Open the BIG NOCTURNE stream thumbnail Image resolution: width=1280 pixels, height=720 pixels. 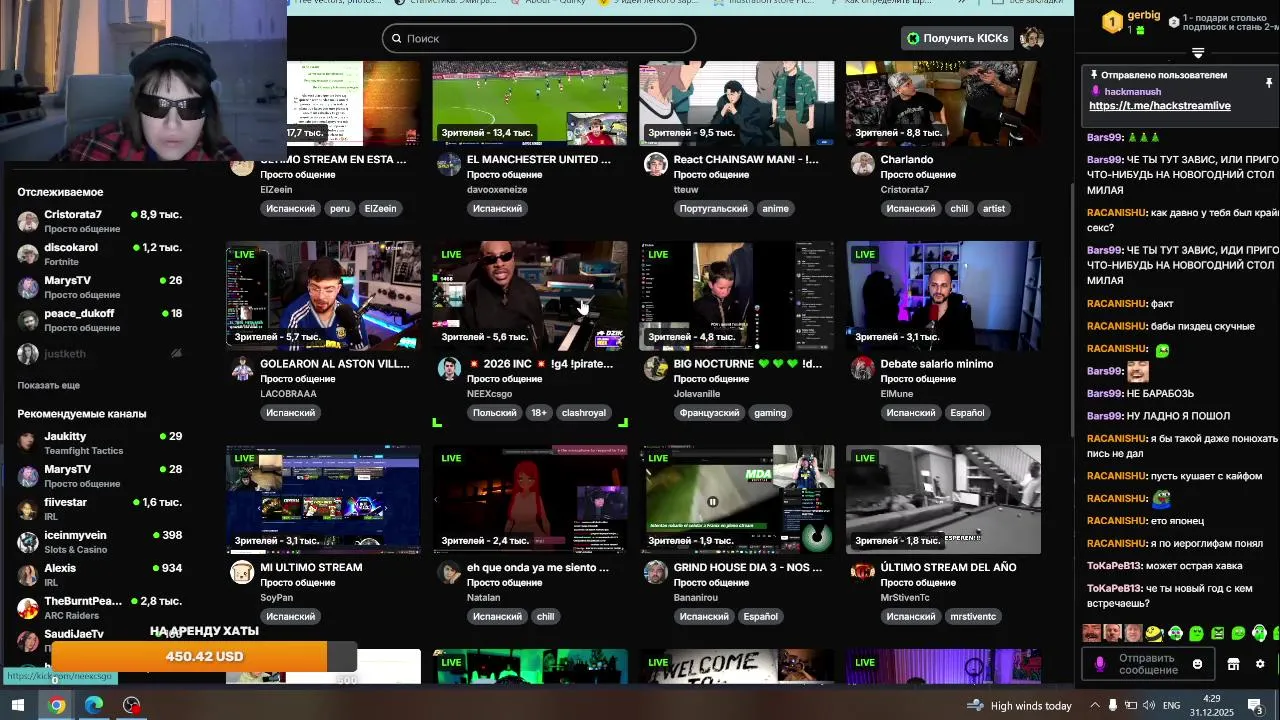pos(737,295)
